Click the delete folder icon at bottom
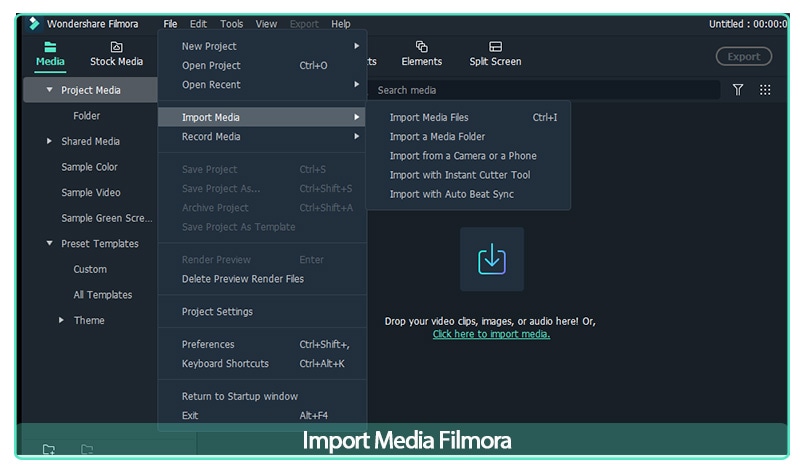The width and height of the screenshot is (800, 470). tap(87, 449)
